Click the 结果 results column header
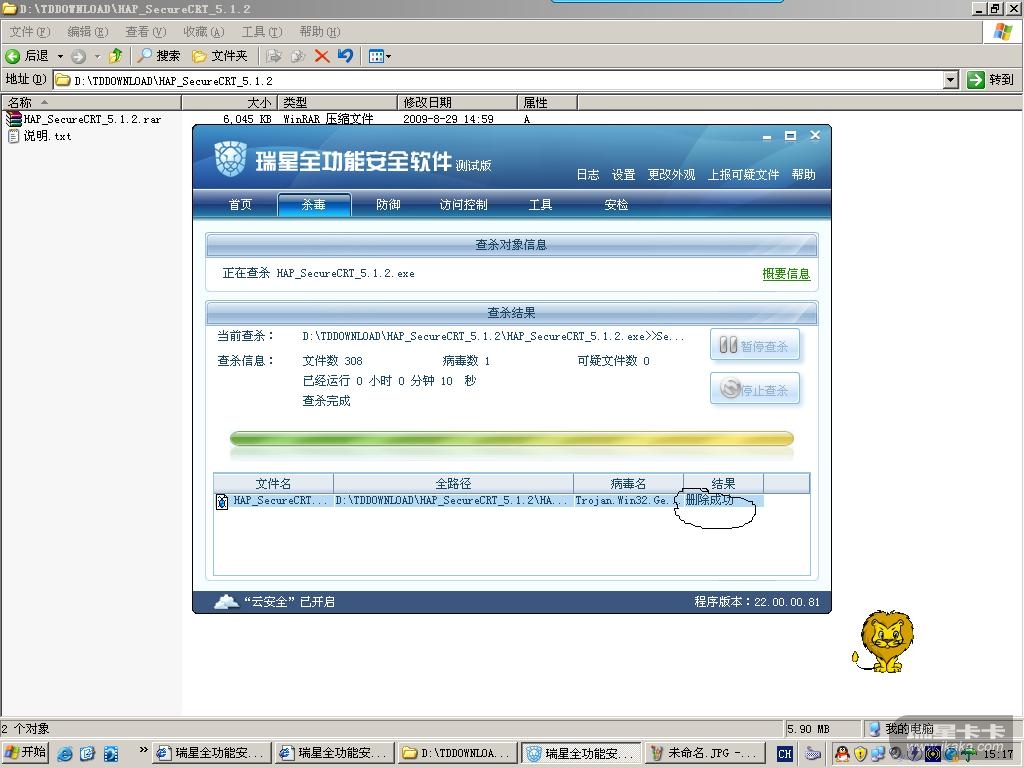 click(x=723, y=483)
